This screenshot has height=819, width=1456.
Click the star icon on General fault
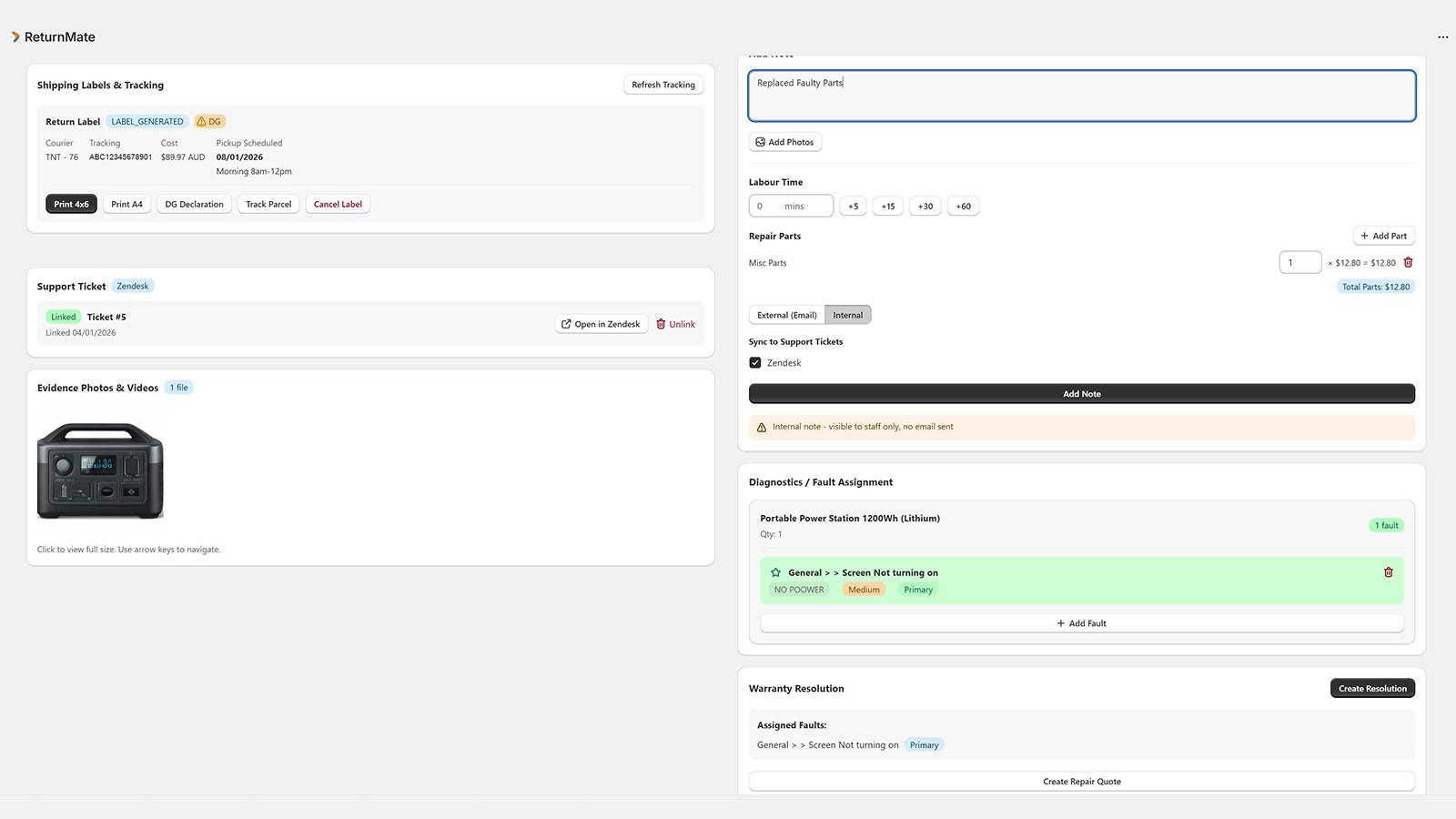coord(775,572)
